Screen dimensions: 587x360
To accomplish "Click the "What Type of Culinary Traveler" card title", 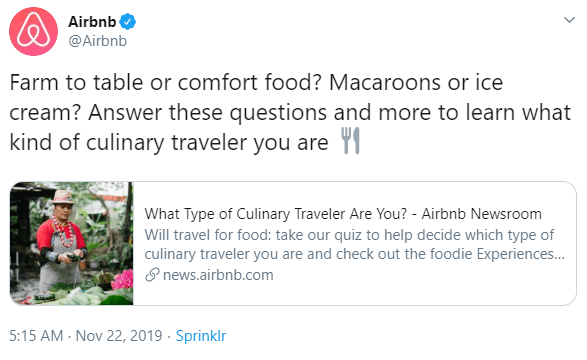I will (x=276, y=214).
